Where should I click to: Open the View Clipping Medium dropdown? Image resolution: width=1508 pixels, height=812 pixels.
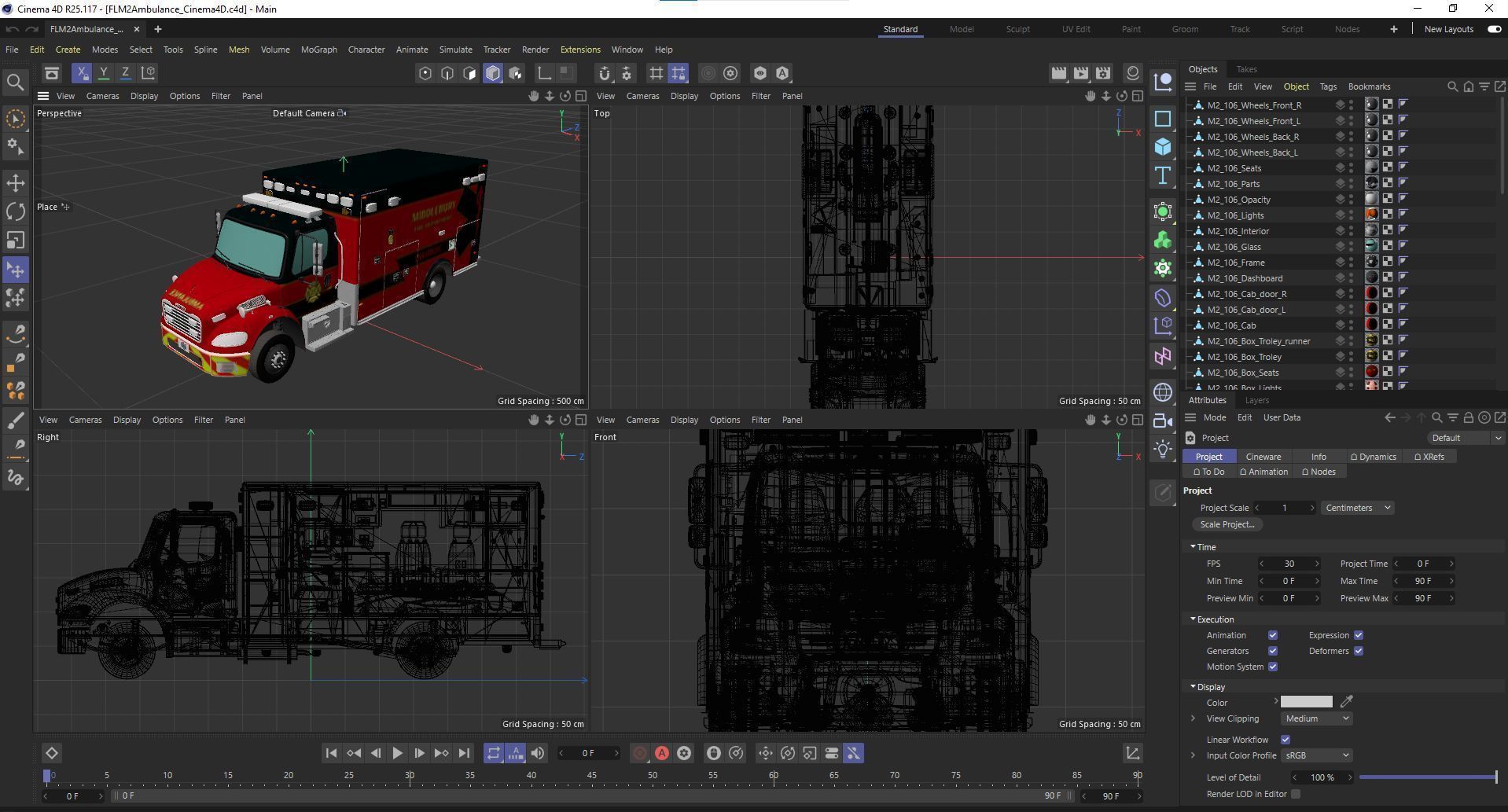point(1317,718)
